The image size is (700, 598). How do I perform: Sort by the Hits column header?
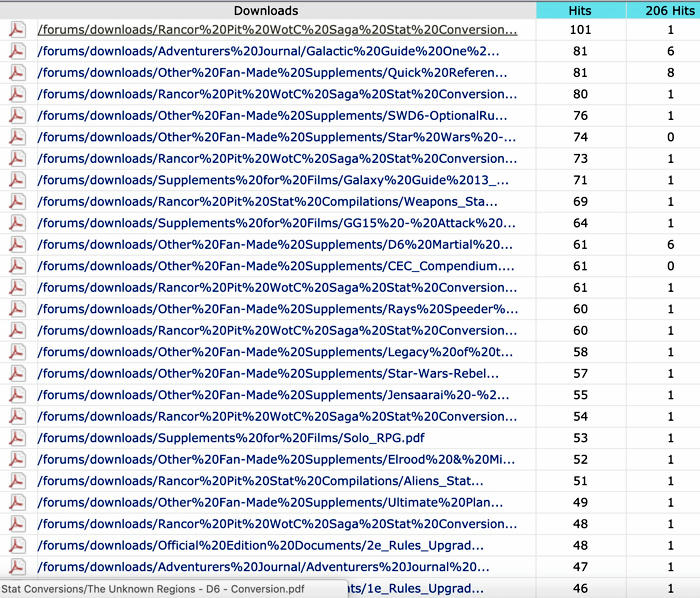tap(580, 10)
